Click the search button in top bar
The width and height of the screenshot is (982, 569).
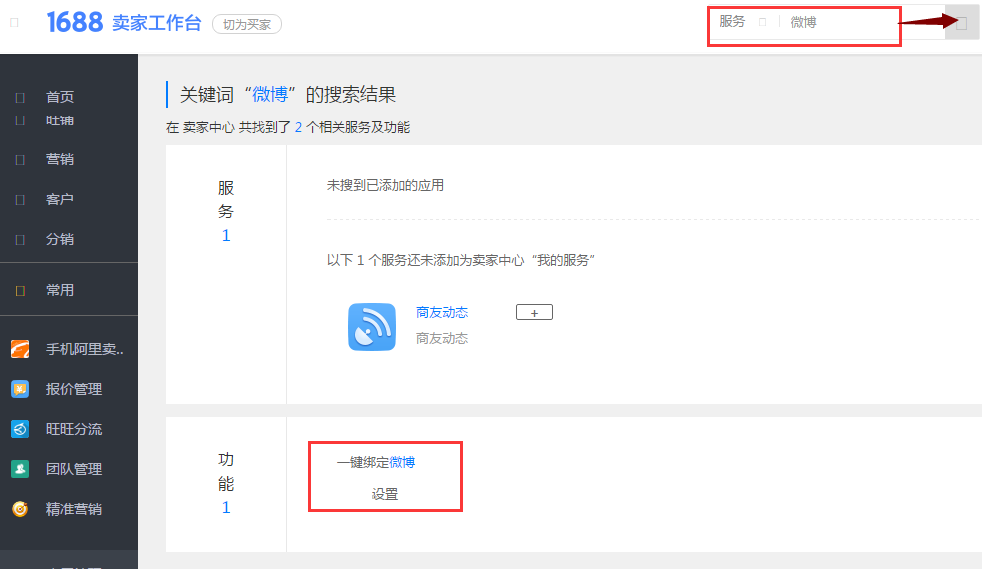click(x=962, y=23)
